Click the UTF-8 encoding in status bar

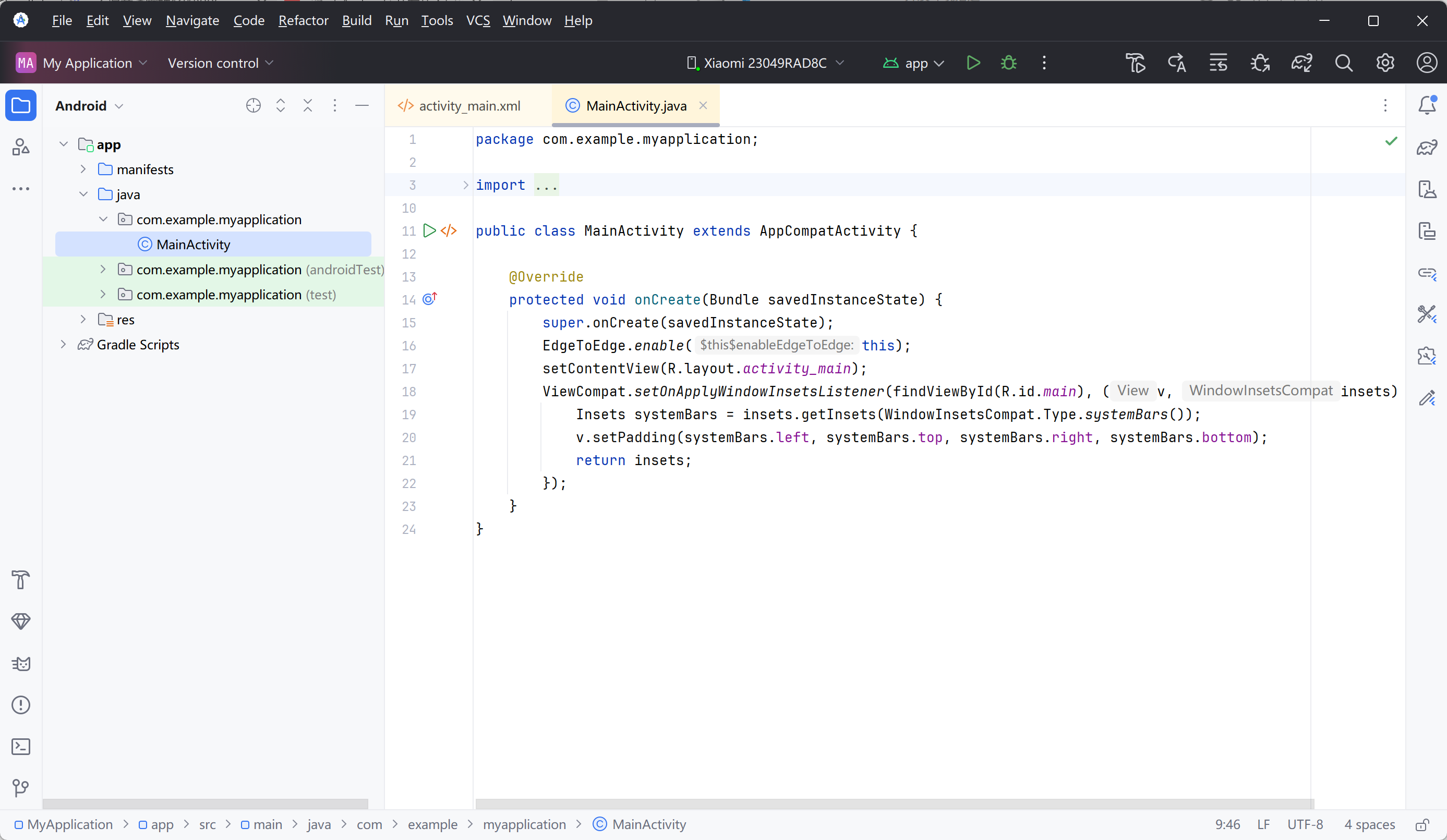click(x=1305, y=824)
